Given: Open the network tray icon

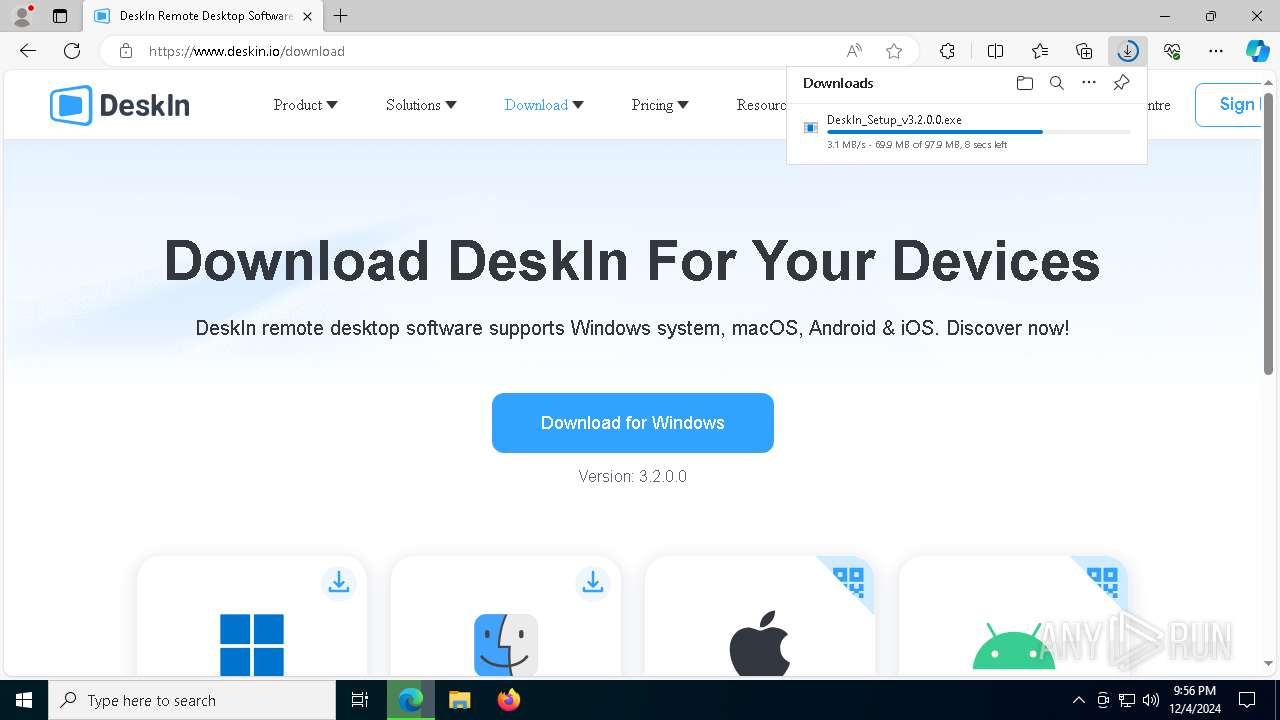Looking at the screenshot, I should coord(1127,700).
